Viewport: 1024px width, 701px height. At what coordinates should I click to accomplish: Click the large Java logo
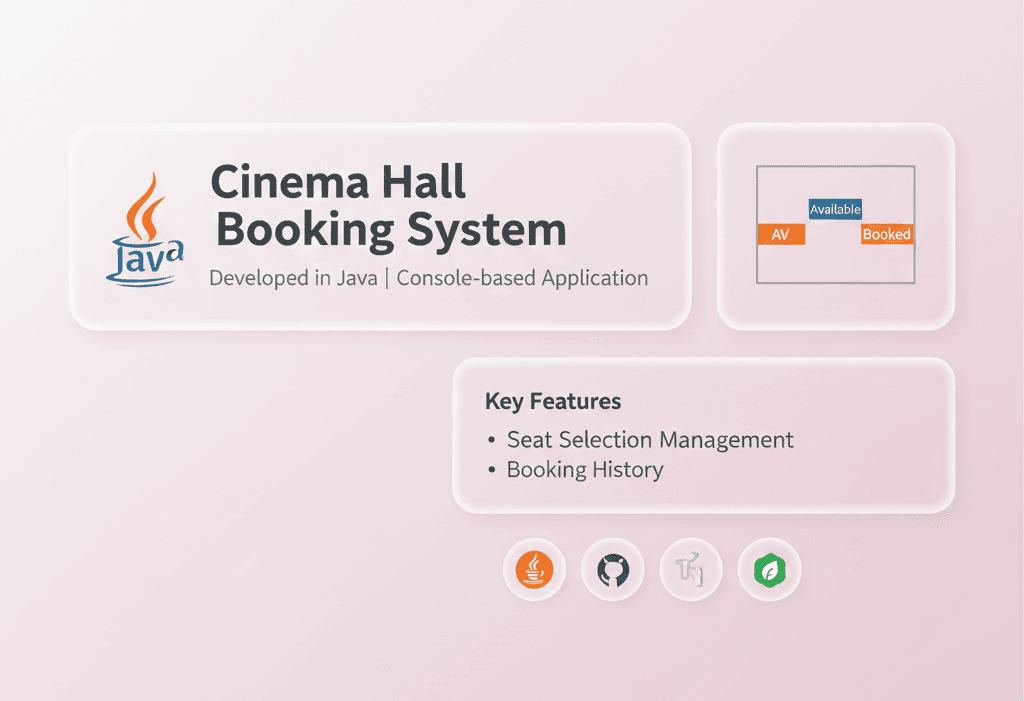point(145,229)
